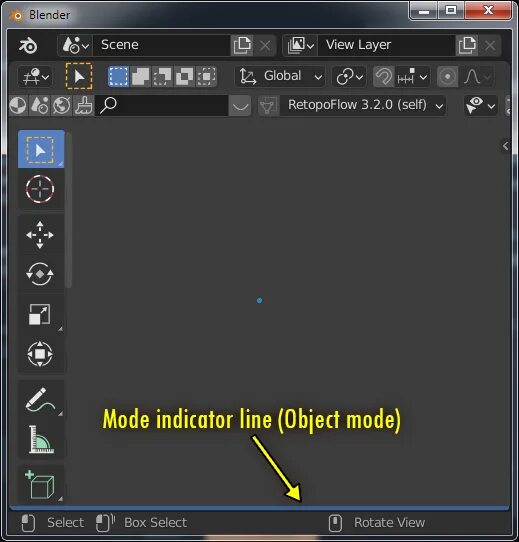
Task: Toggle snapping magnet icon
Action: 383,76
